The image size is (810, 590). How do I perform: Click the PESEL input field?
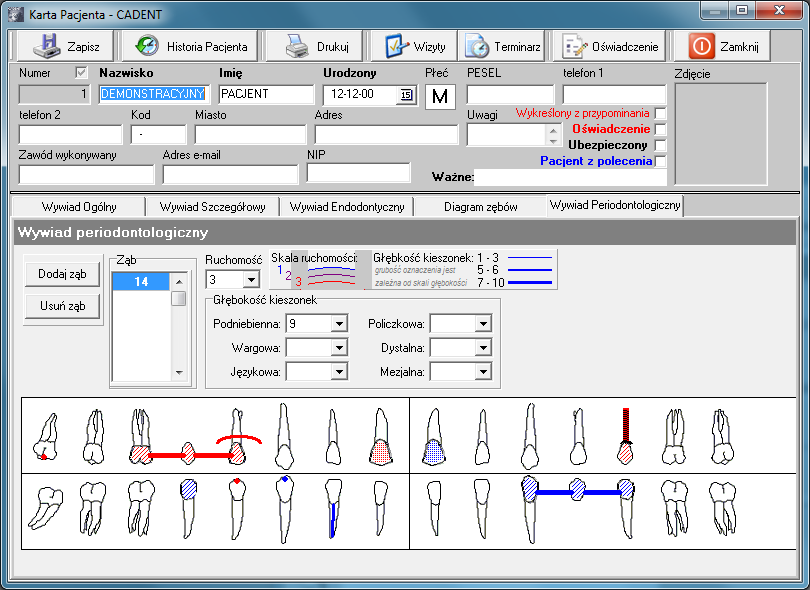click(509, 95)
